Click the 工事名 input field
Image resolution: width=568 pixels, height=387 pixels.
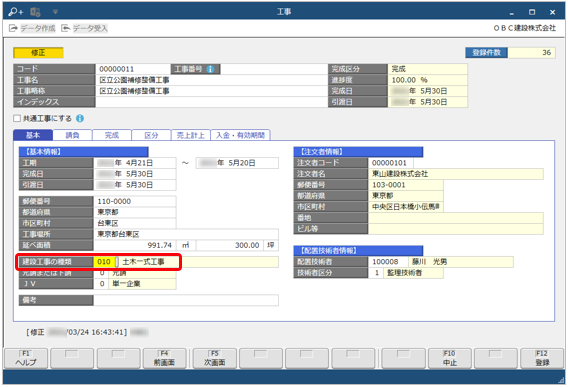click(212, 80)
